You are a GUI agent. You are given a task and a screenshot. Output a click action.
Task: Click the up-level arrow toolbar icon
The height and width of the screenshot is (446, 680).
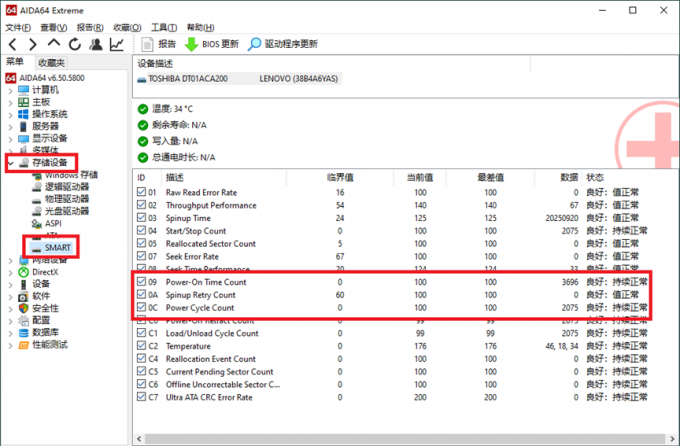pyautogui.click(x=54, y=43)
